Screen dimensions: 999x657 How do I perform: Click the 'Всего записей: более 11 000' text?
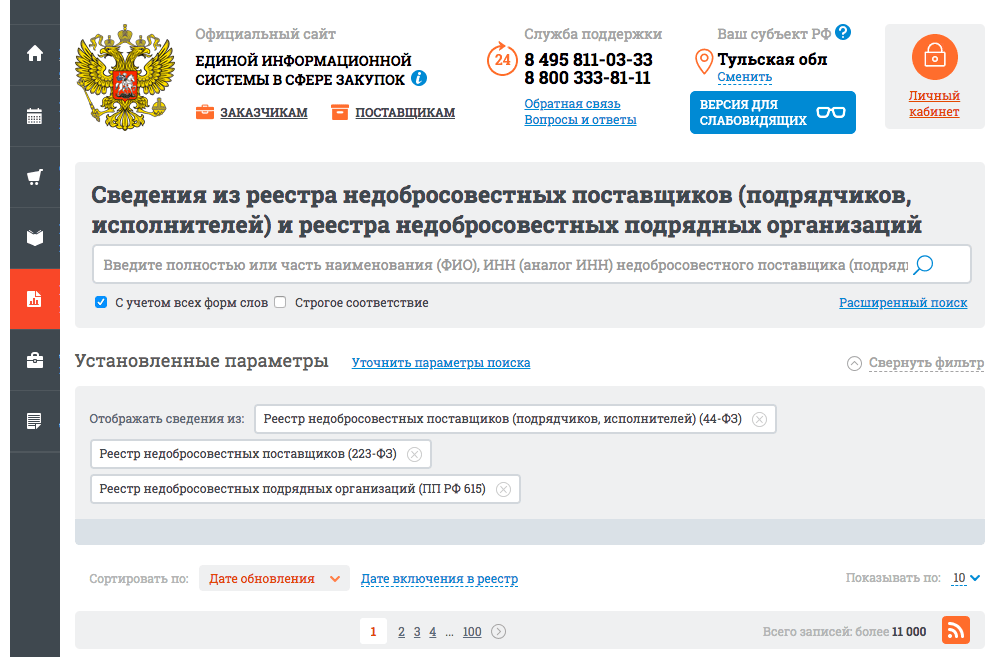pyautogui.click(x=844, y=632)
